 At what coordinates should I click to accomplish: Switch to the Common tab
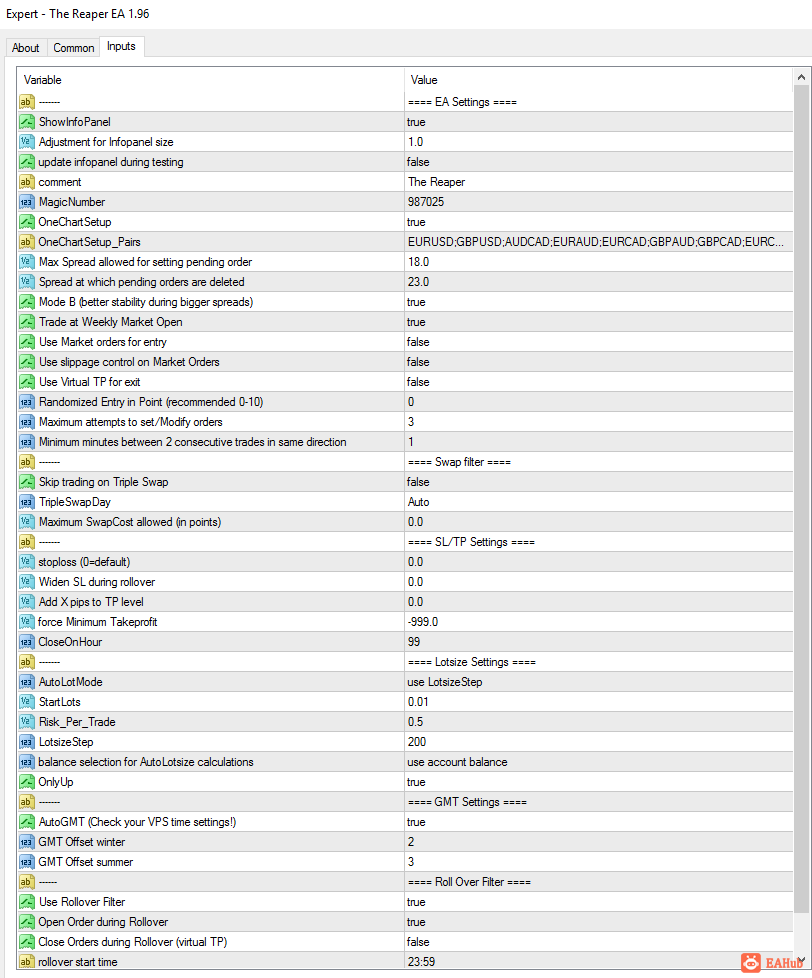[x=74, y=48]
